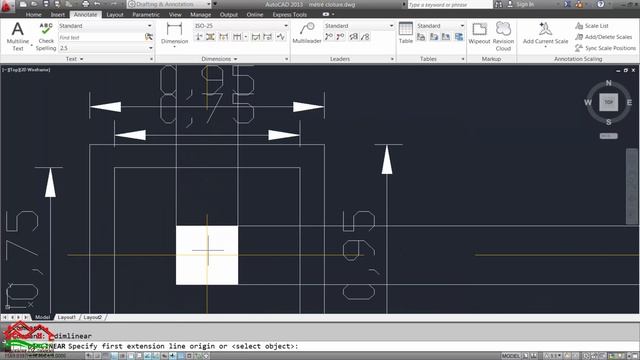Click the Undo arrow in quick access toolbar
The image size is (640, 360).
(97, 4)
